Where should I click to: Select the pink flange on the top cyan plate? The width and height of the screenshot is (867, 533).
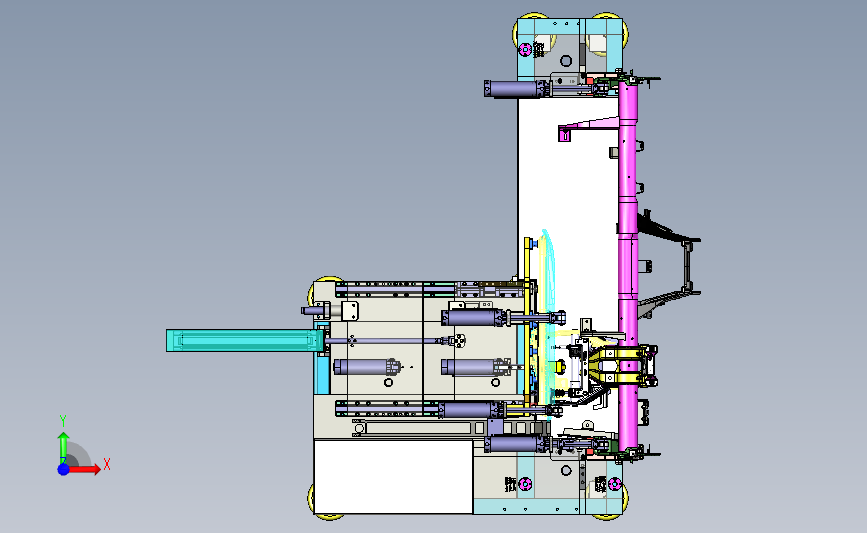coord(525,50)
